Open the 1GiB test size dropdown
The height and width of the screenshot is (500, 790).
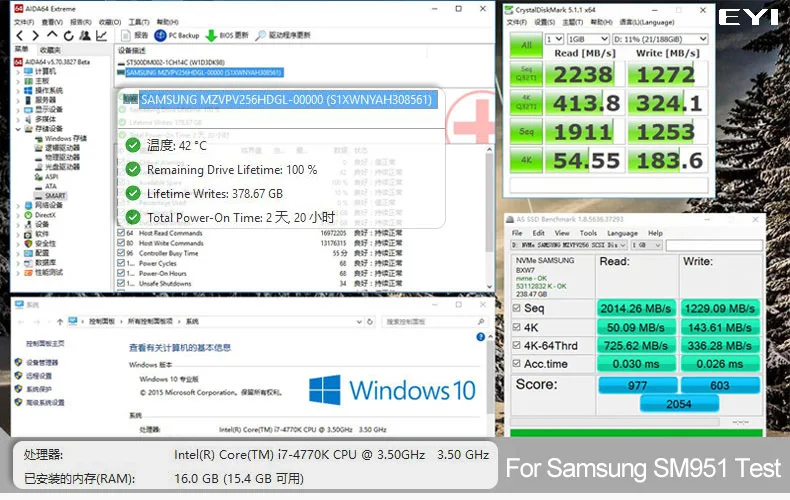click(588, 39)
